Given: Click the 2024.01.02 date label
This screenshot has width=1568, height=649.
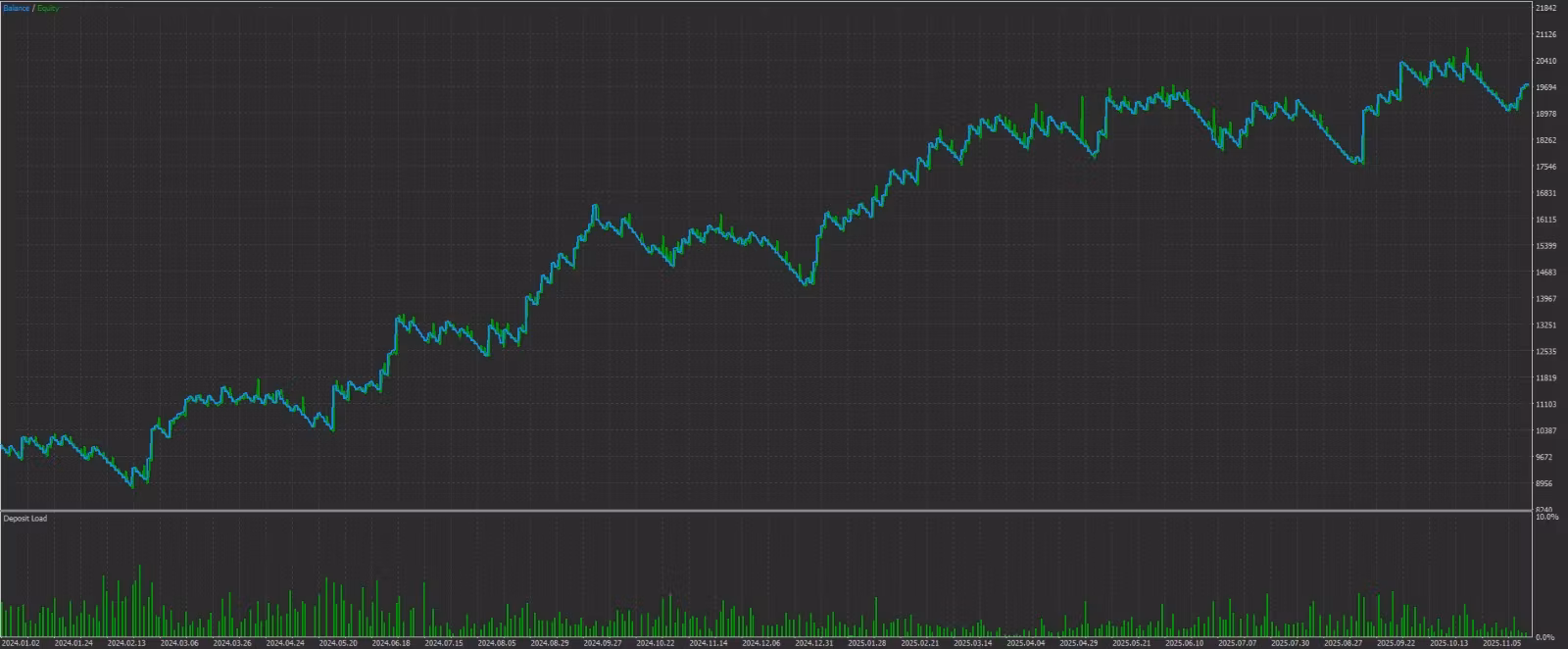Looking at the screenshot, I should click(x=21, y=643).
